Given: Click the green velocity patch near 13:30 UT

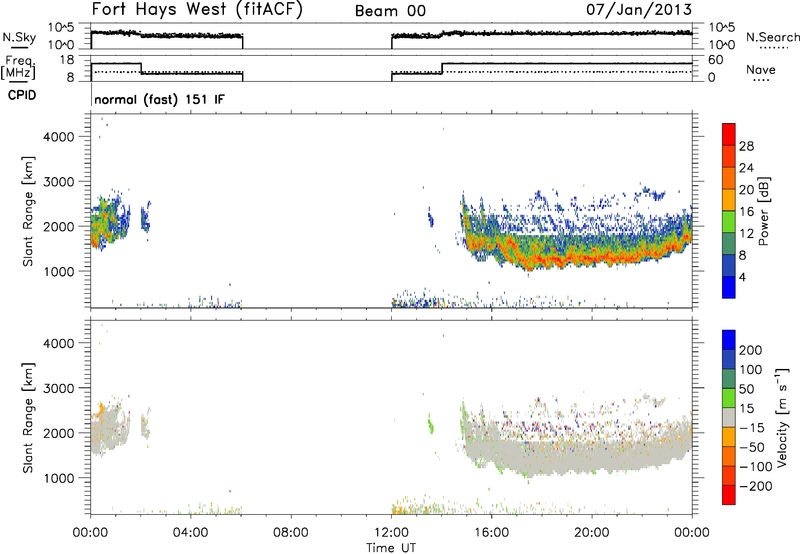Looking at the screenshot, I should coord(430,424).
